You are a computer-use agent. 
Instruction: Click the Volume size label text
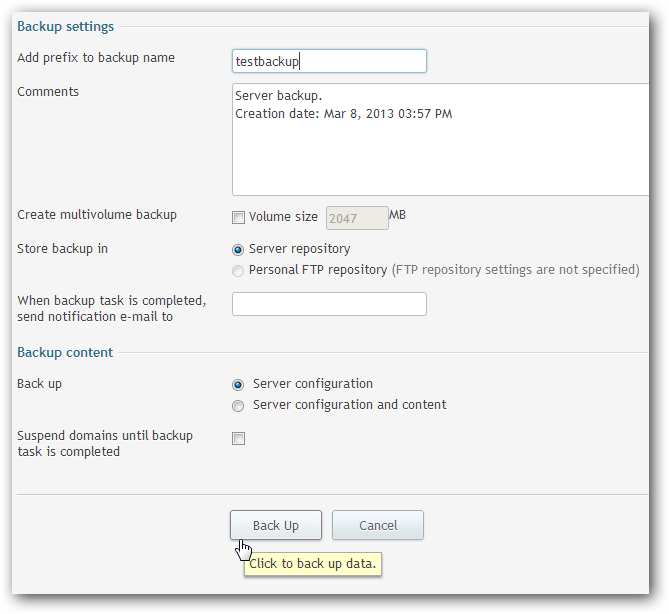click(283, 217)
